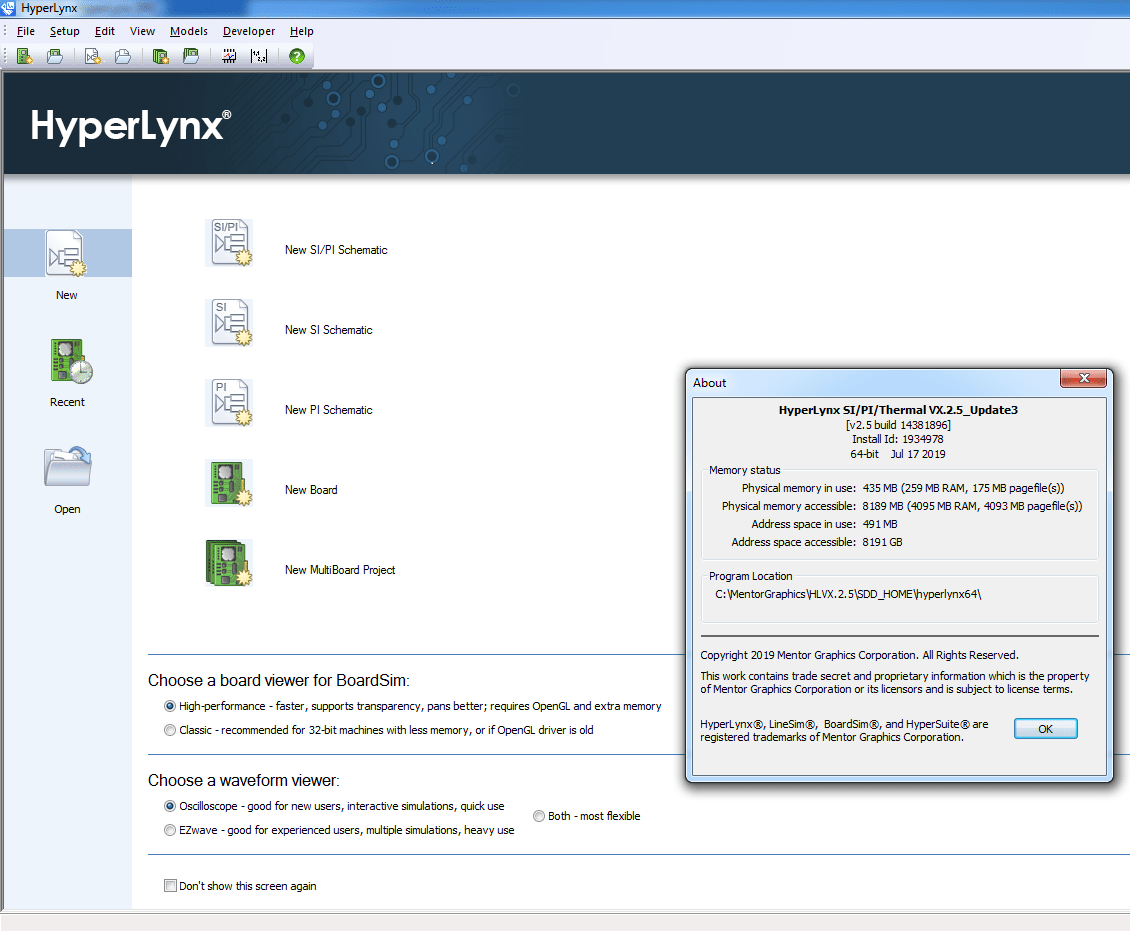Click the New Board toolbar icon

24,56
